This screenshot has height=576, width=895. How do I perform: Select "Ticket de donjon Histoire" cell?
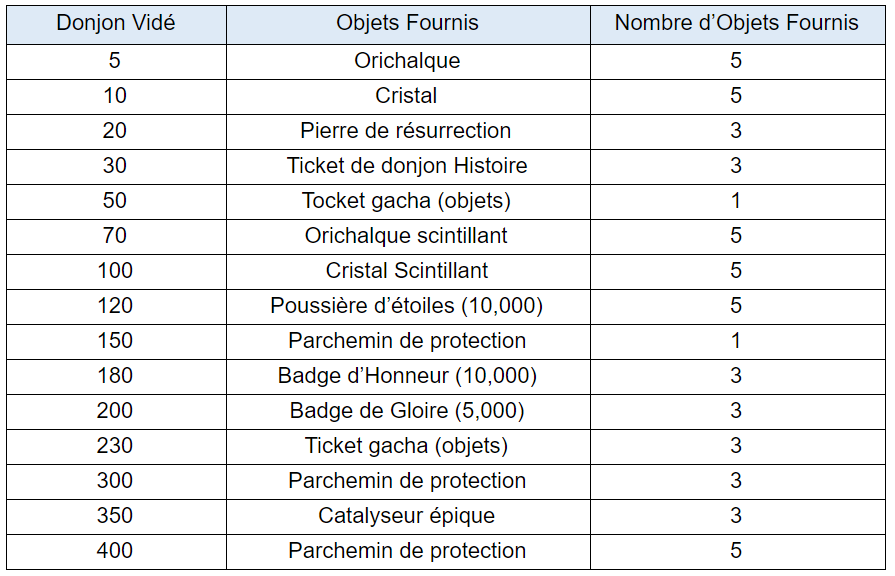coord(407,166)
